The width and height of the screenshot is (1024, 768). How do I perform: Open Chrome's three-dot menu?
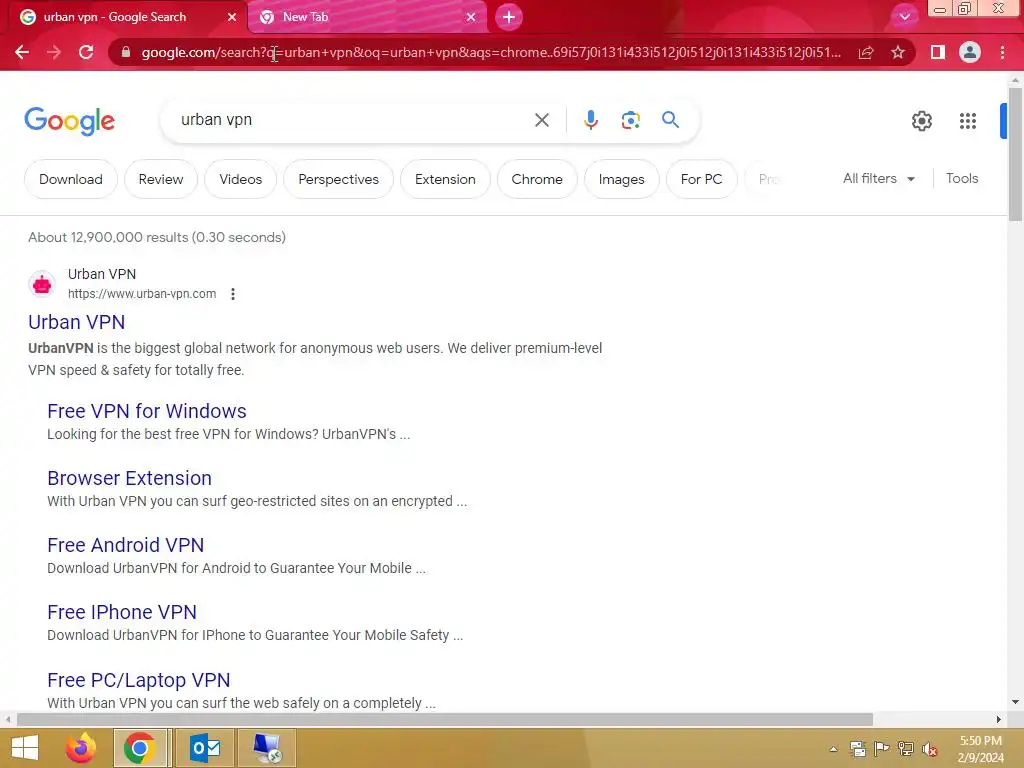pos(1002,52)
